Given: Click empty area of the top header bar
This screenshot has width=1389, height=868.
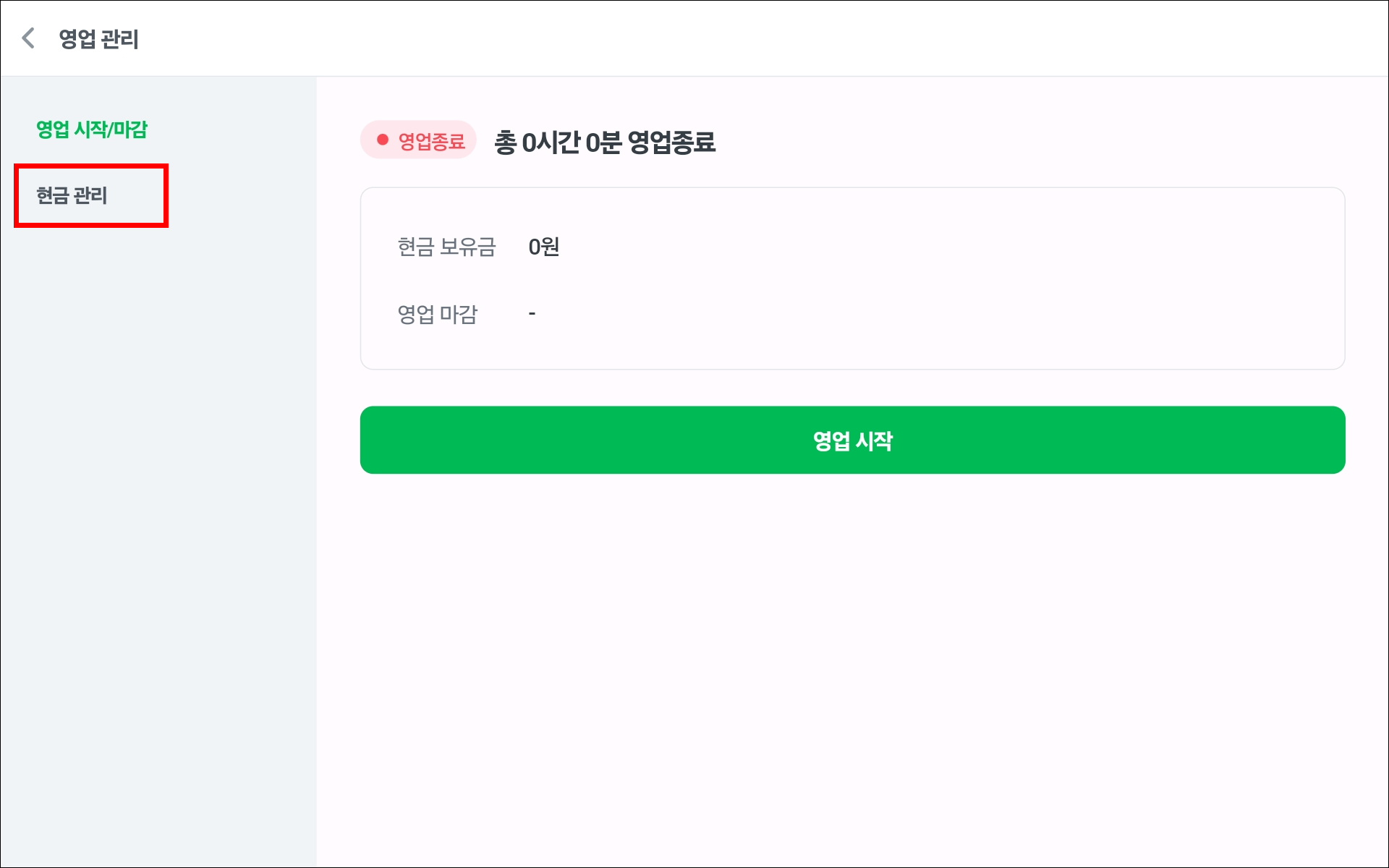Looking at the screenshot, I should [x=723, y=38].
